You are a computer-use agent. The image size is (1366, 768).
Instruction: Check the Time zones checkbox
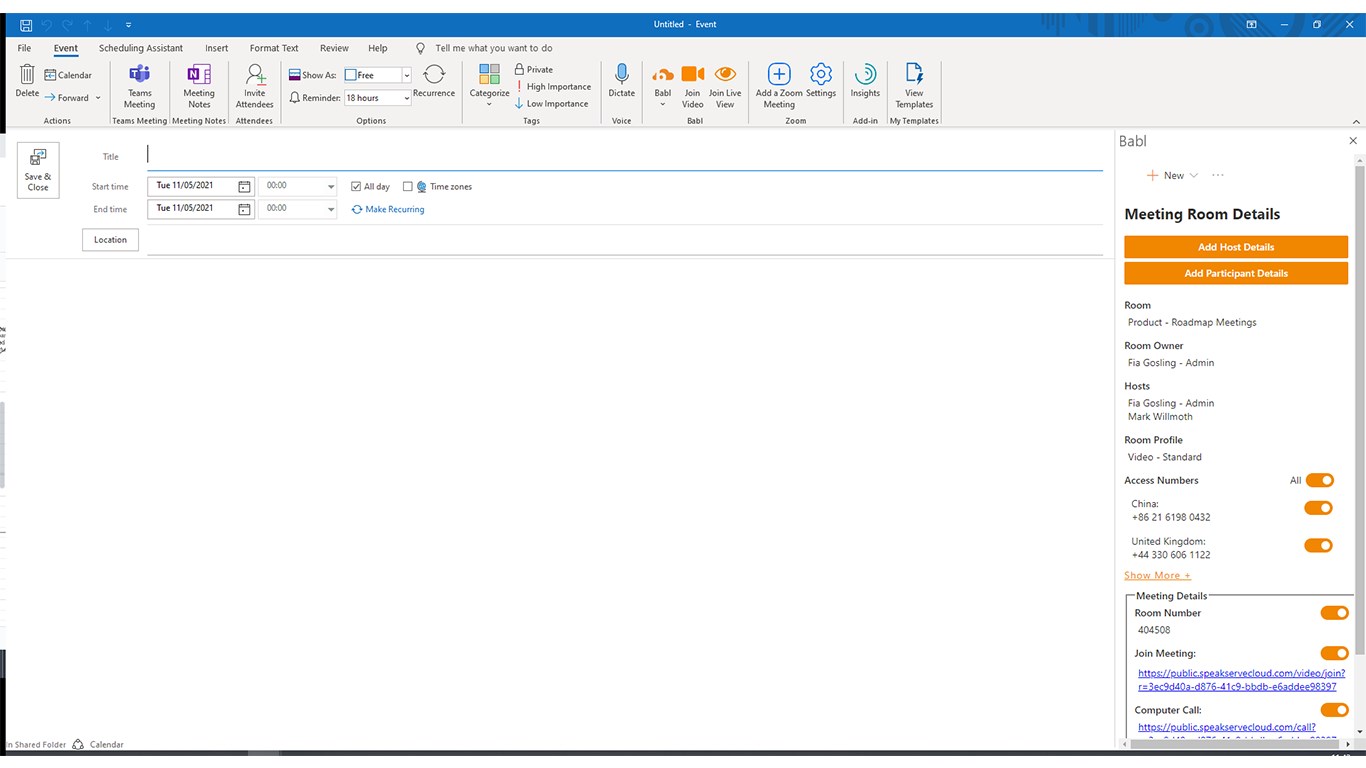point(408,187)
